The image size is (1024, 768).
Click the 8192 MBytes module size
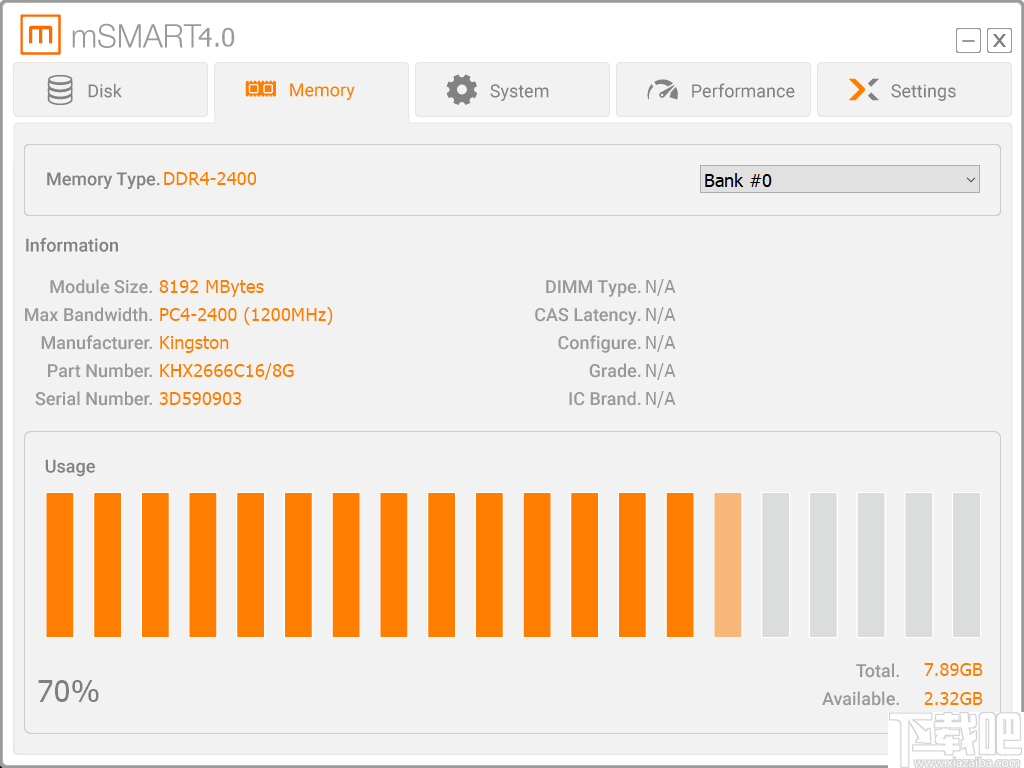[211, 287]
